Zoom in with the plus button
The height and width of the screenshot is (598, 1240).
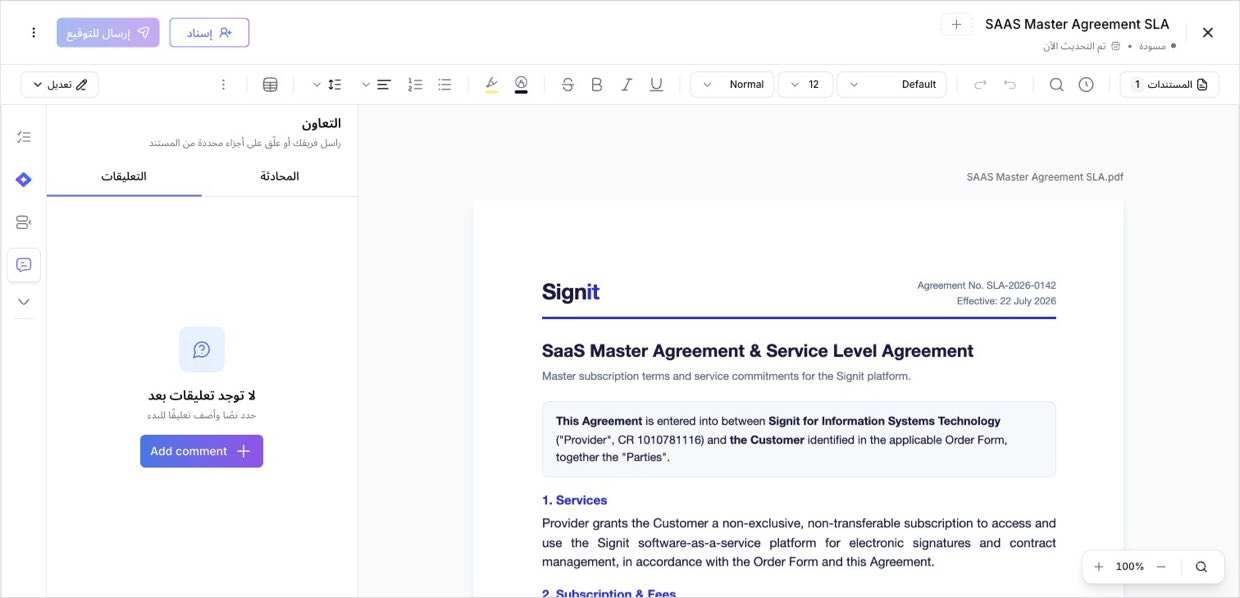pyautogui.click(x=1099, y=567)
